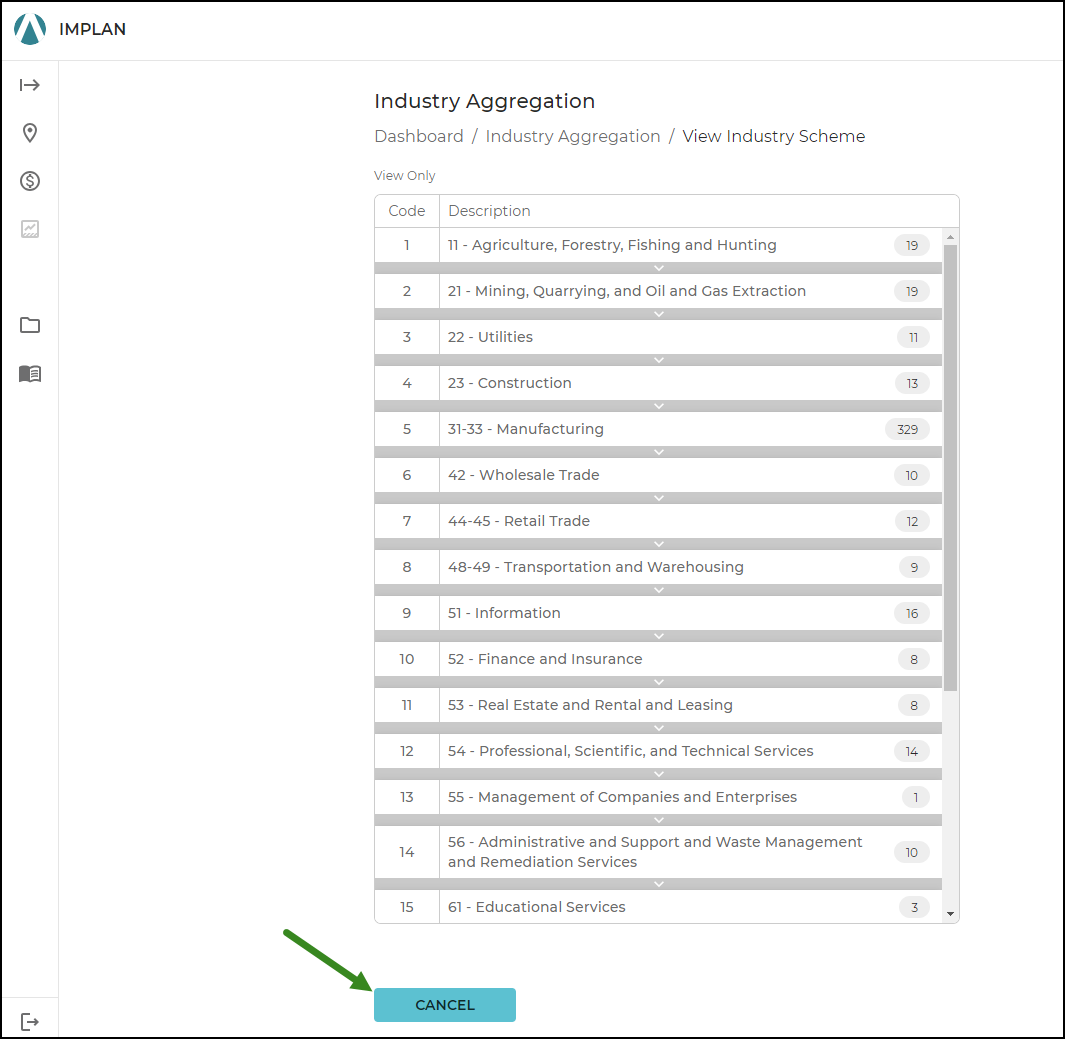Expand the 31-33 Manufacturing row
The height and width of the screenshot is (1039, 1065).
coord(658,452)
